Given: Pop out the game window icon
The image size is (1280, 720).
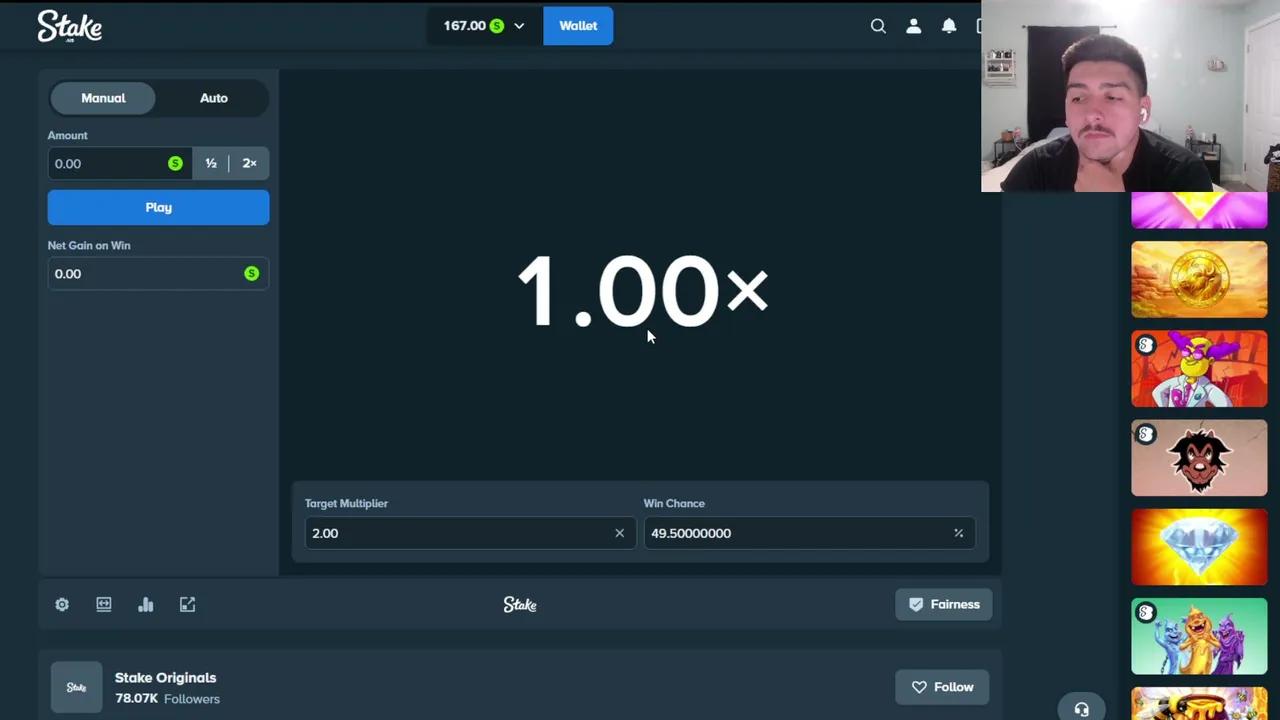Looking at the screenshot, I should coord(187,604).
